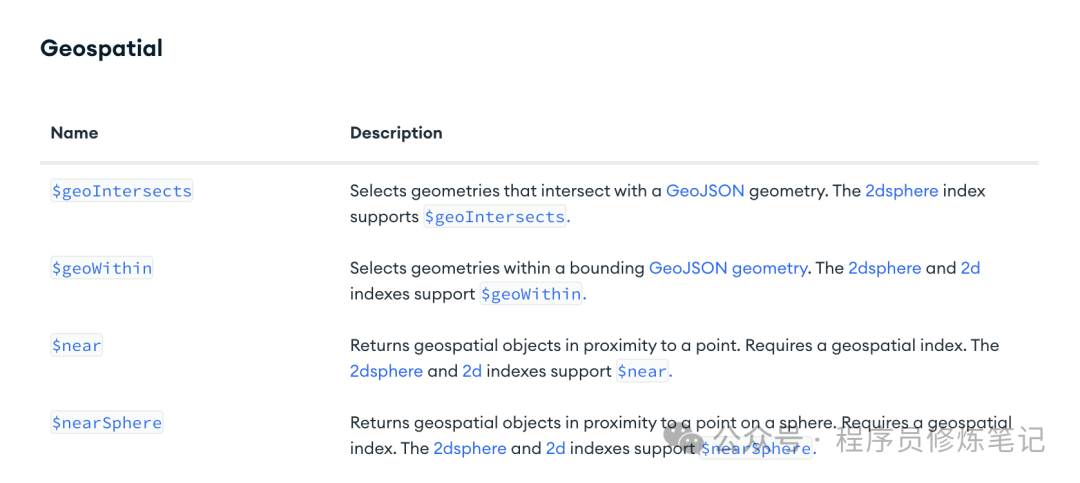Open the 2dsphere link in the $geoIntersects row
Image resolution: width=1080 pixels, height=483 pixels.
pyautogui.click(x=902, y=190)
